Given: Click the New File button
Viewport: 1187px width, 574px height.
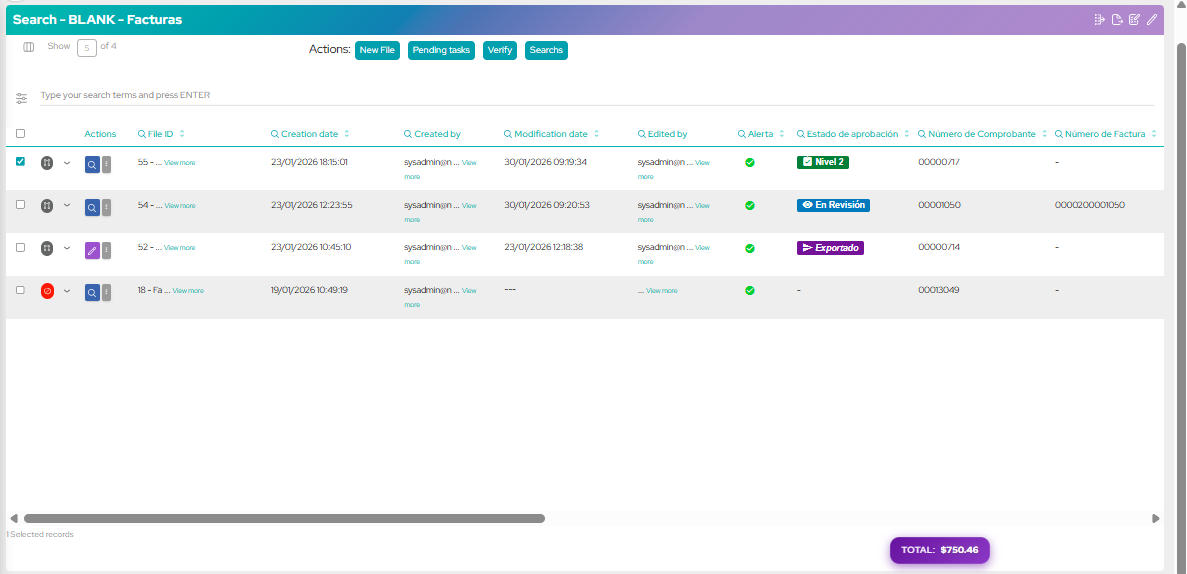Looking at the screenshot, I should point(377,50).
